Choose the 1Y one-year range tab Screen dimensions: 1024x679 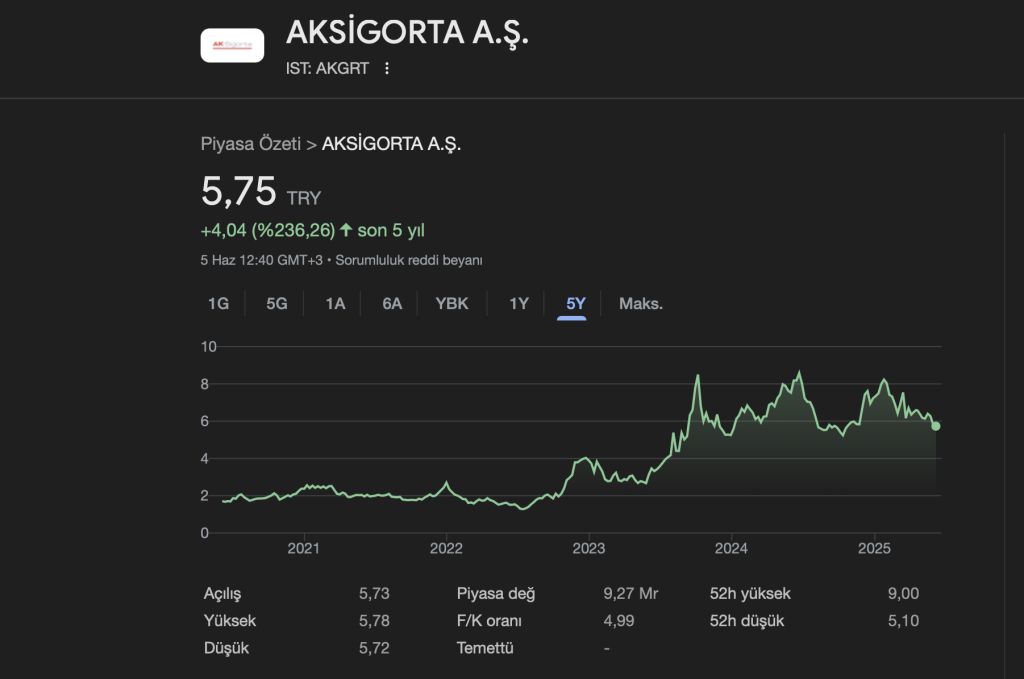(x=518, y=303)
